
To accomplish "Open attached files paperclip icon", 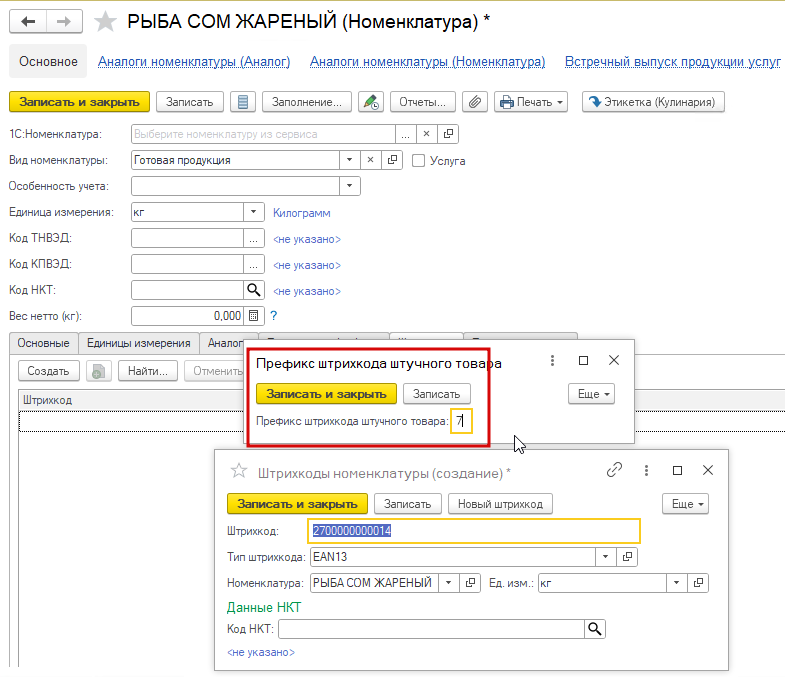I will point(475,102).
